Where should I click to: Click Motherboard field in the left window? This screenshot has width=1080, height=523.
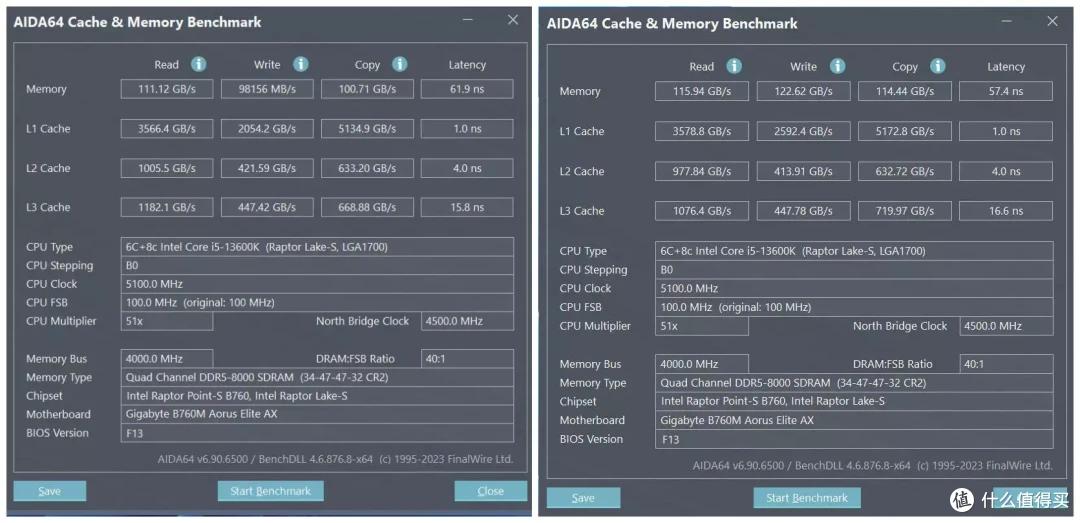[317, 414]
